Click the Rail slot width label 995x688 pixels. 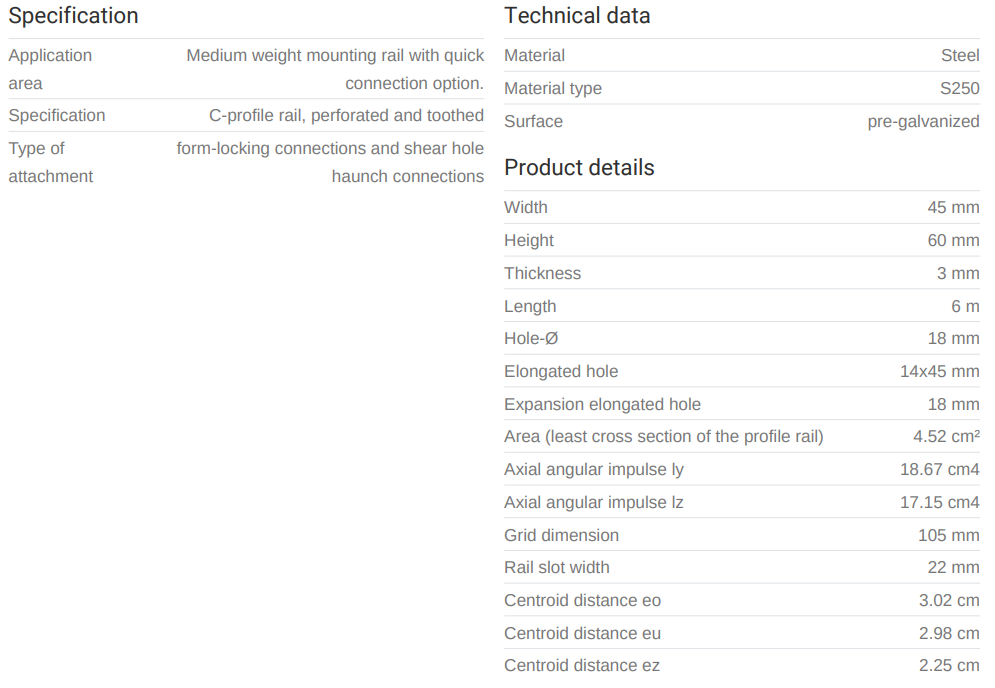(556, 568)
